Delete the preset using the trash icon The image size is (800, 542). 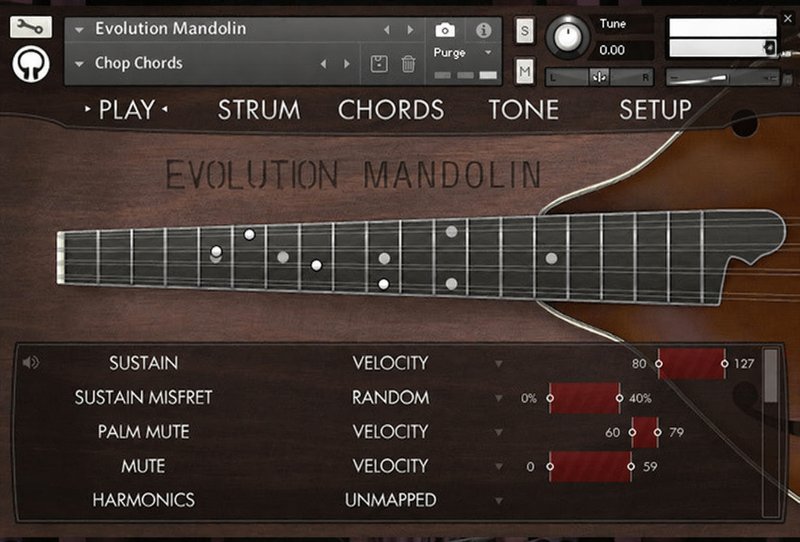coord(408,64)
